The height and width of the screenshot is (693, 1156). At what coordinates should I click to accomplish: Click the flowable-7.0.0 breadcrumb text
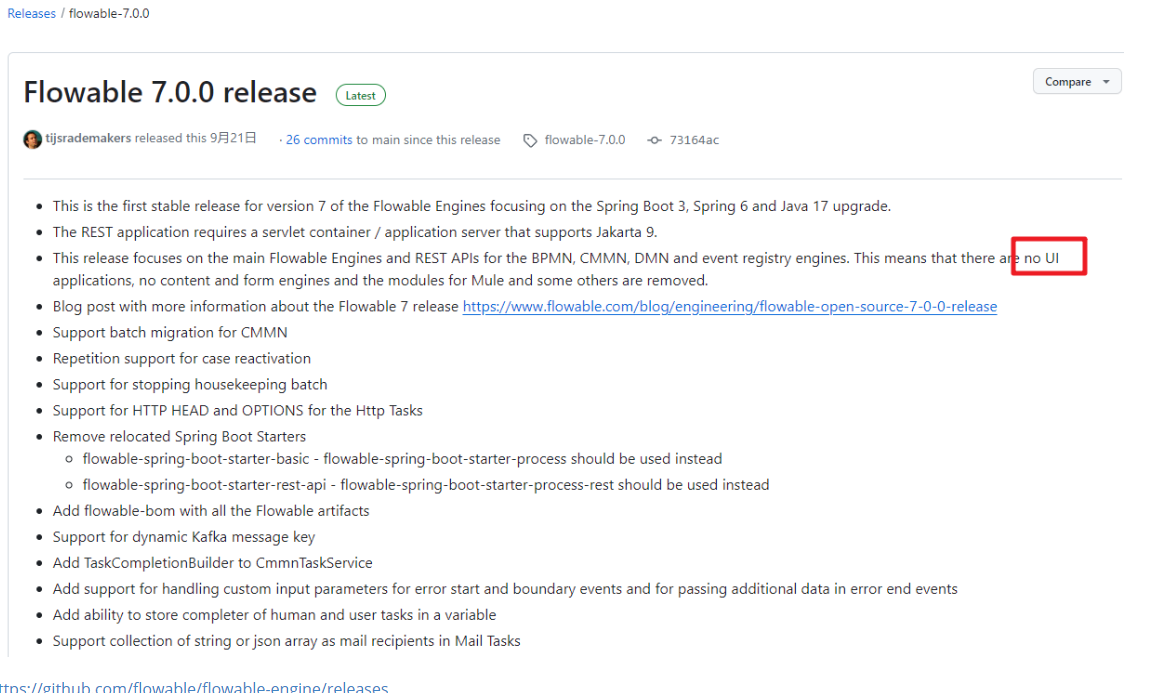109,14
